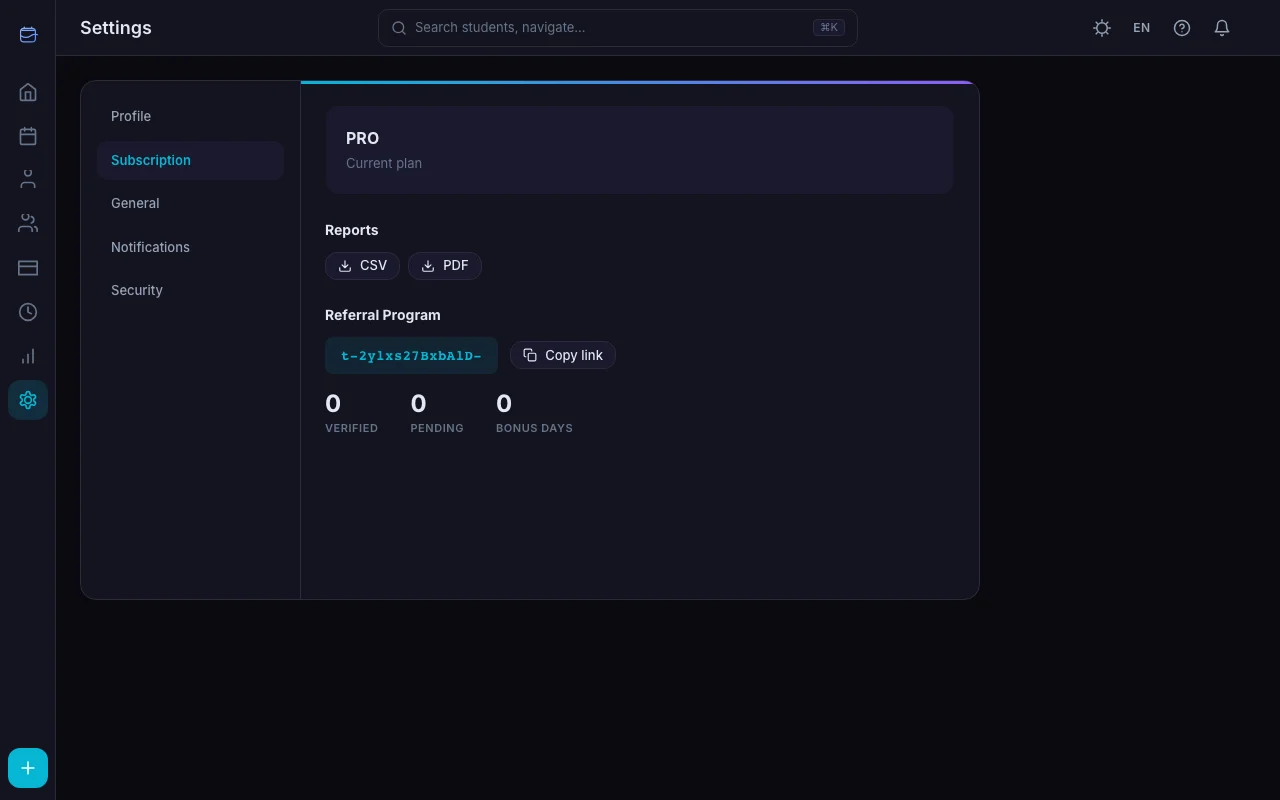Open the Home icon in sidebar
The image size is (1280, 800).
click(x=28, y=92)
